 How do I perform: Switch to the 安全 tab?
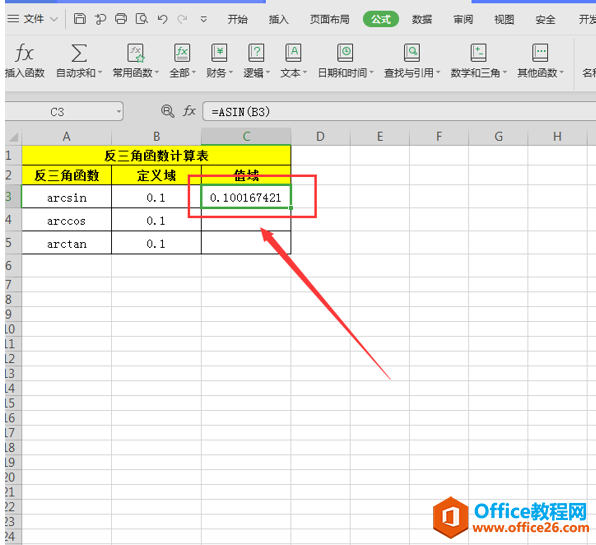545,19
